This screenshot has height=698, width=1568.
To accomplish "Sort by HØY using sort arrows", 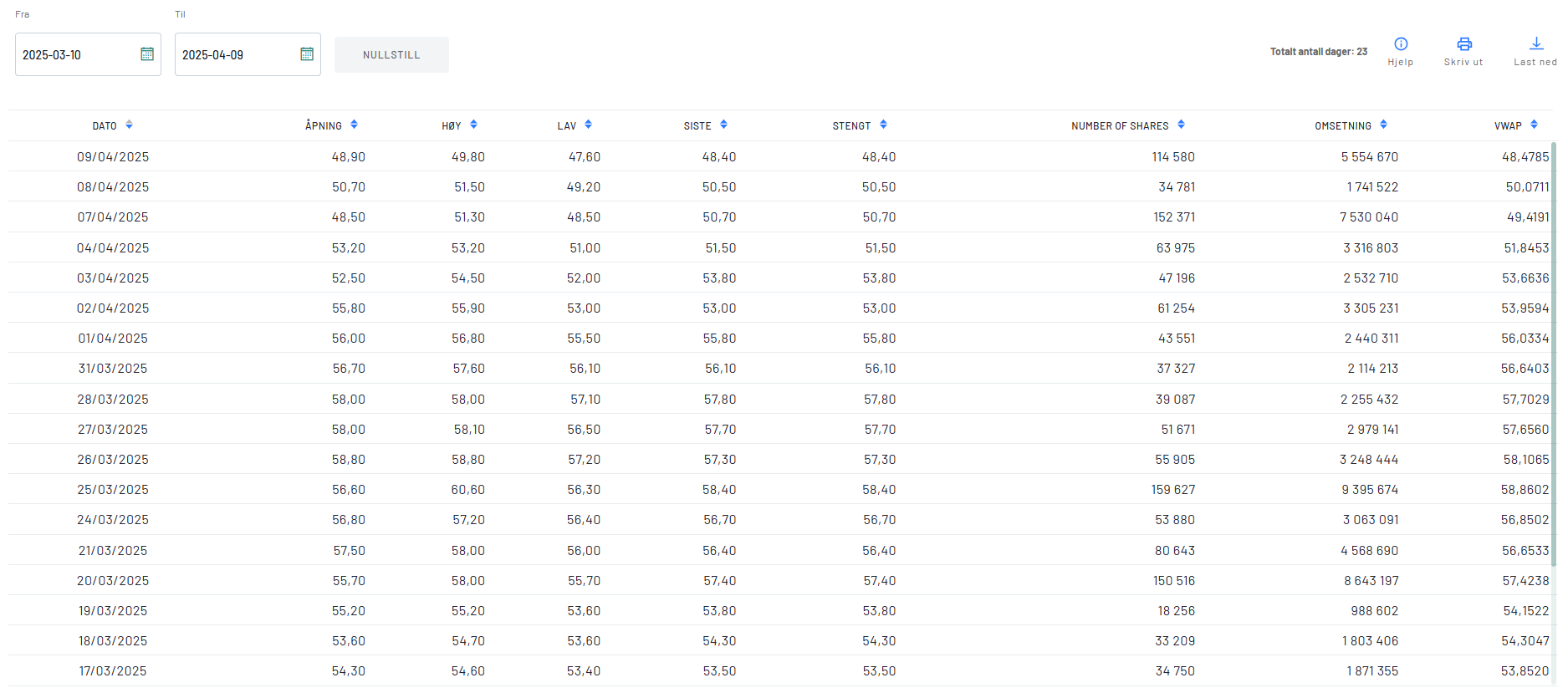I will coord(474,125).
